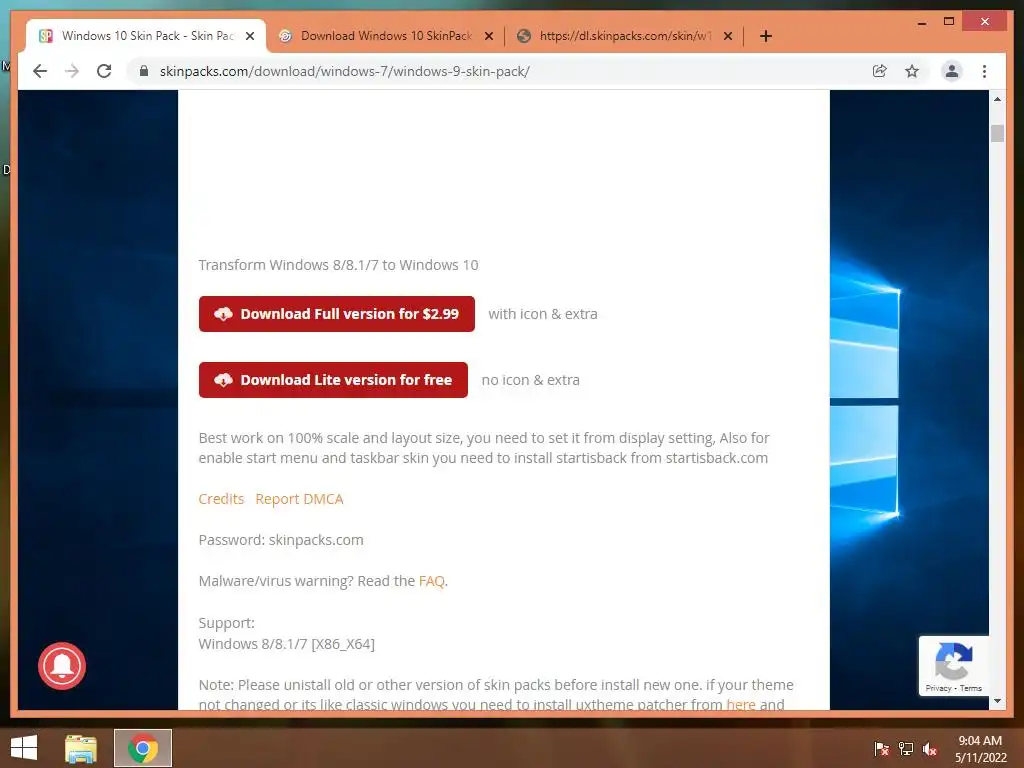1024x768 pixels.
Task: Maximize the Chrome window
Action: [x=949, y=22]
